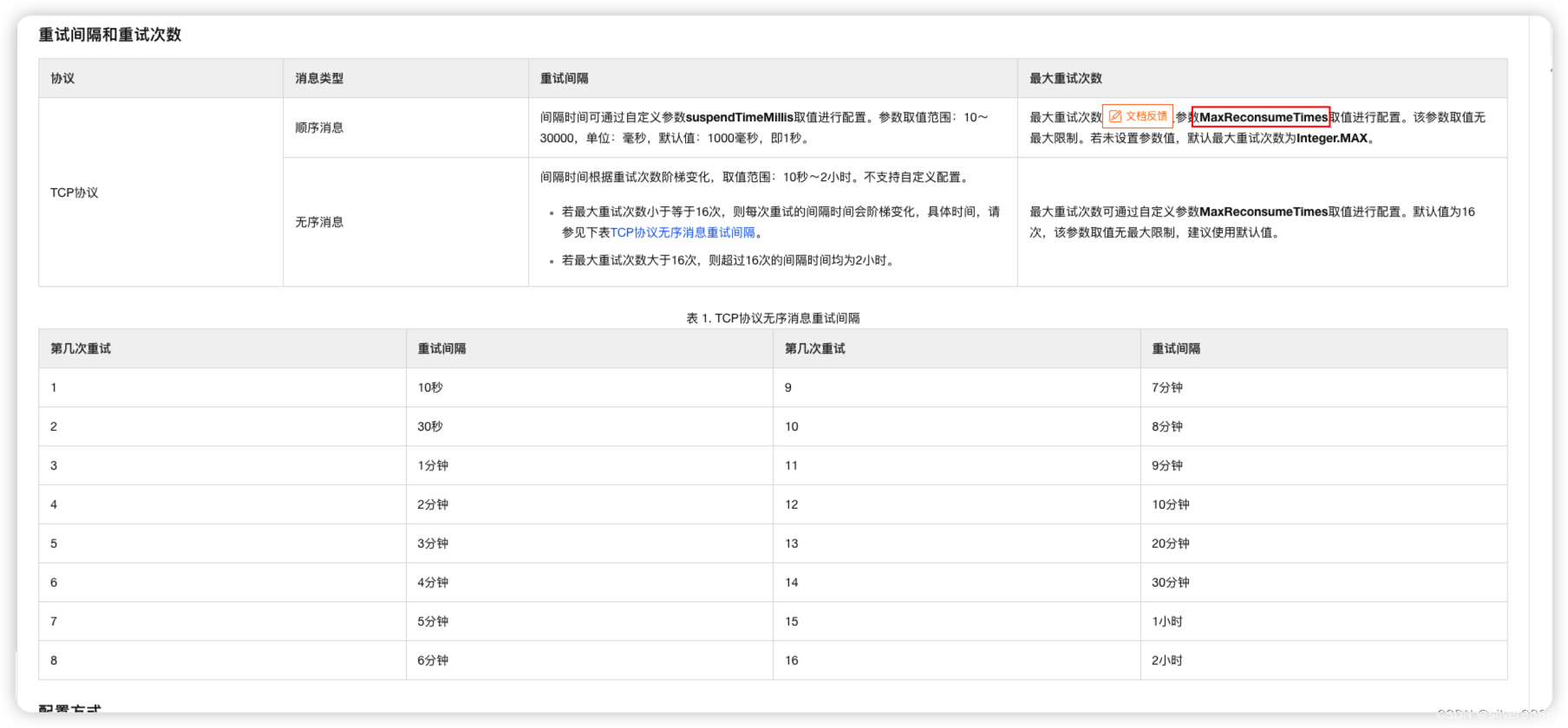The image size is (1568, 728).
Task: Click retry number 13 cell
Action: [x=957, y=543]
